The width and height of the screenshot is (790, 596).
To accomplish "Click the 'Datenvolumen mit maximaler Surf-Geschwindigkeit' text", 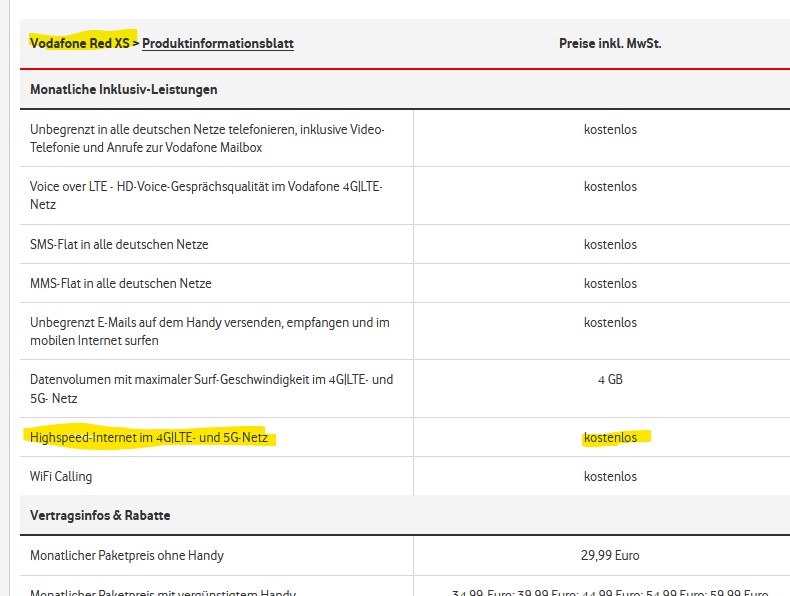I will [211, 388].
